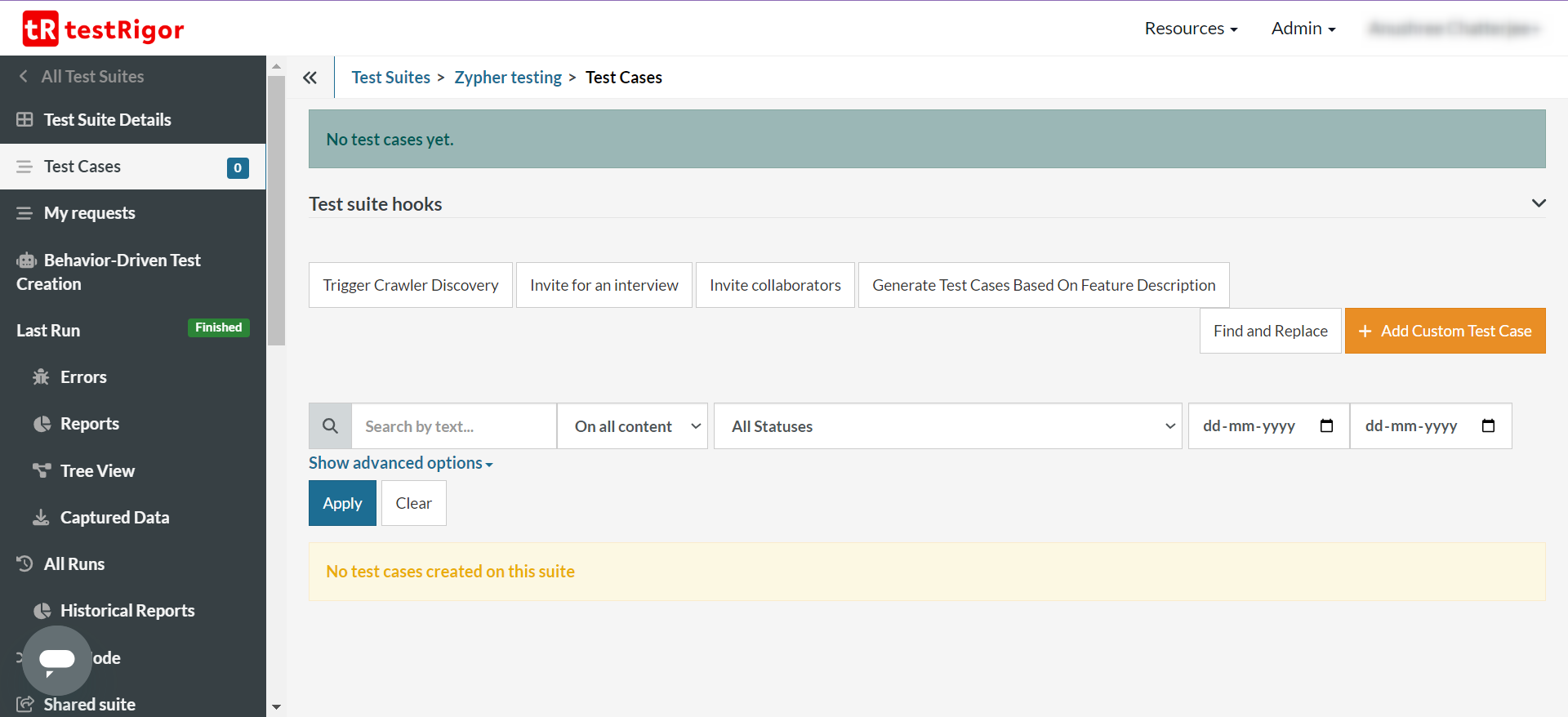Open calendar picker in first date field
The width and height of the screenshot is (1568, 717).
(1326, 426)
